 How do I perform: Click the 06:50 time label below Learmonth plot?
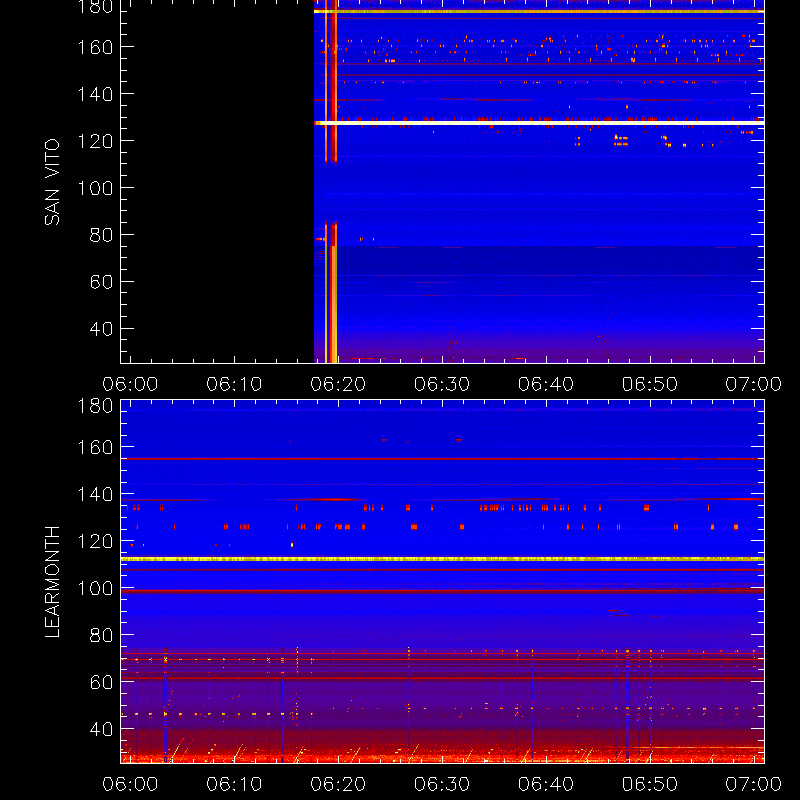[649, 784]
